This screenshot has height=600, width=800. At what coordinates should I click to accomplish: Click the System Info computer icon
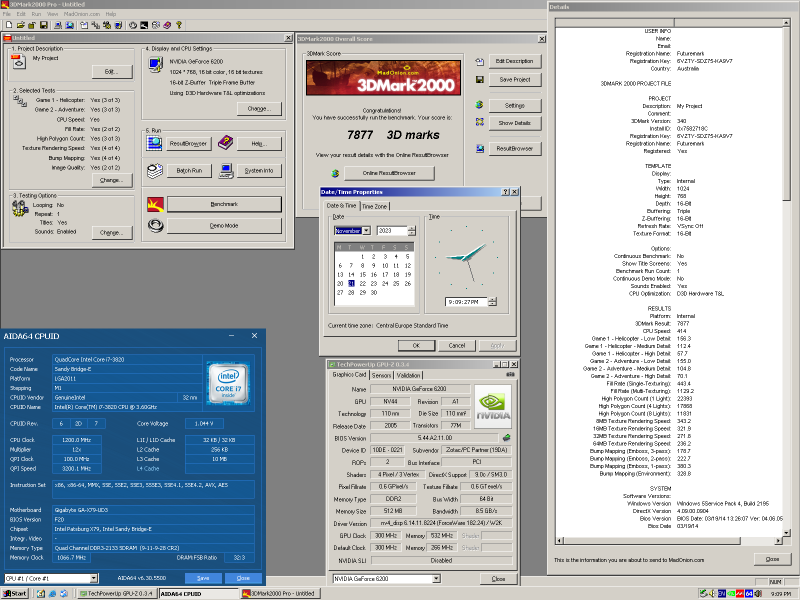click(226, 170)
